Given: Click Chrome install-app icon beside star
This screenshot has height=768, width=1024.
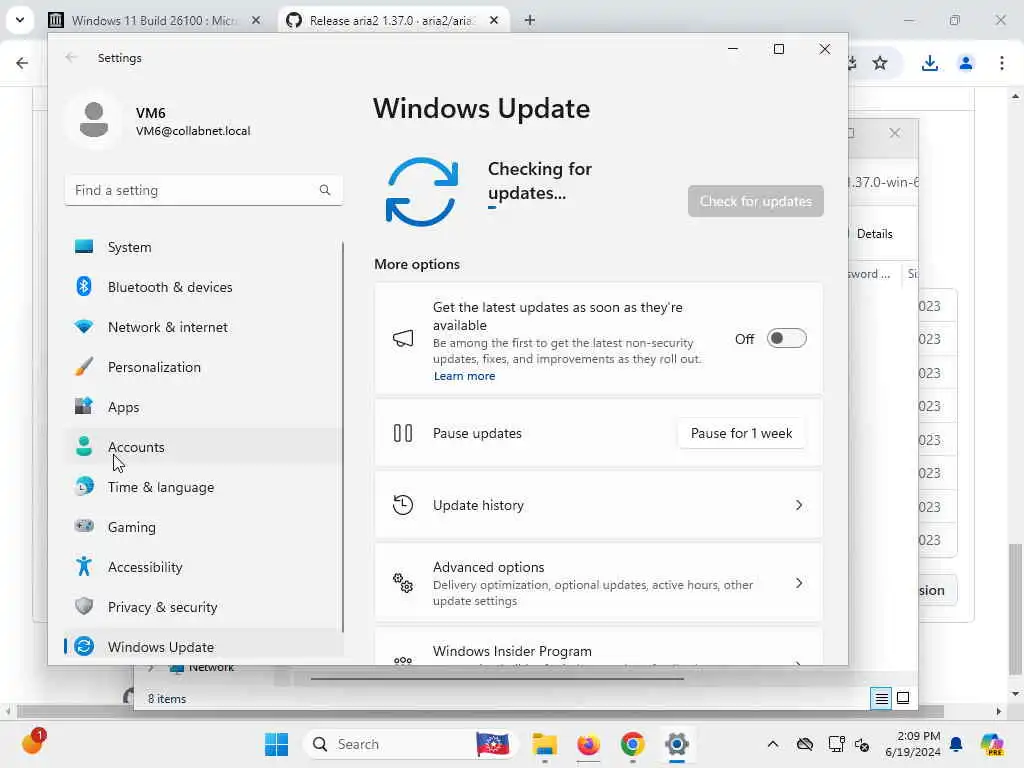Looking at the screenshot, I should point(852,63).
